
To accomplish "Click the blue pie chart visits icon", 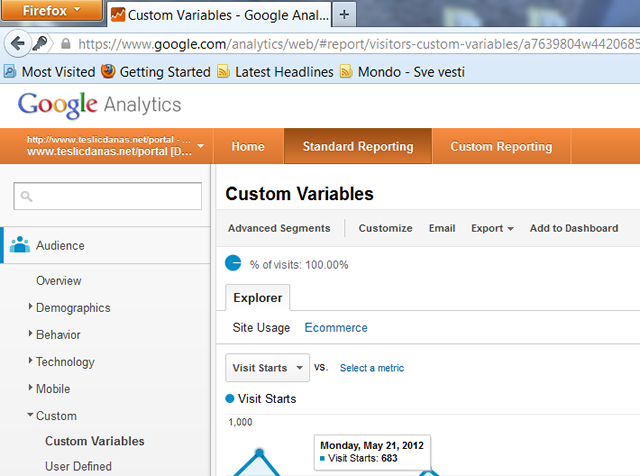I will pyautogui.click(x=233, y=264).
